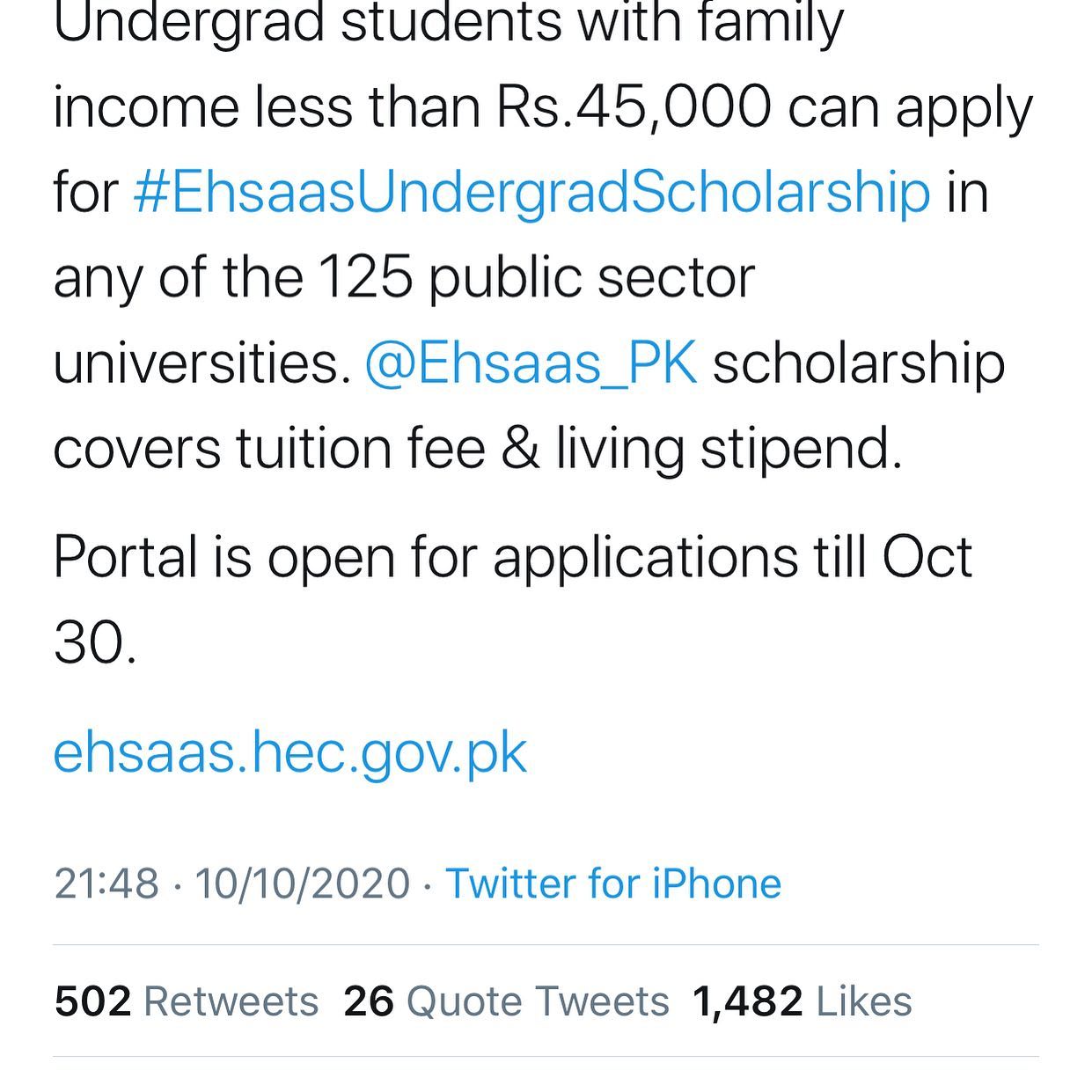Click the word 'universities.' before the mention
This screenshot has width=1092, height=1092.
tap(202, 363)
